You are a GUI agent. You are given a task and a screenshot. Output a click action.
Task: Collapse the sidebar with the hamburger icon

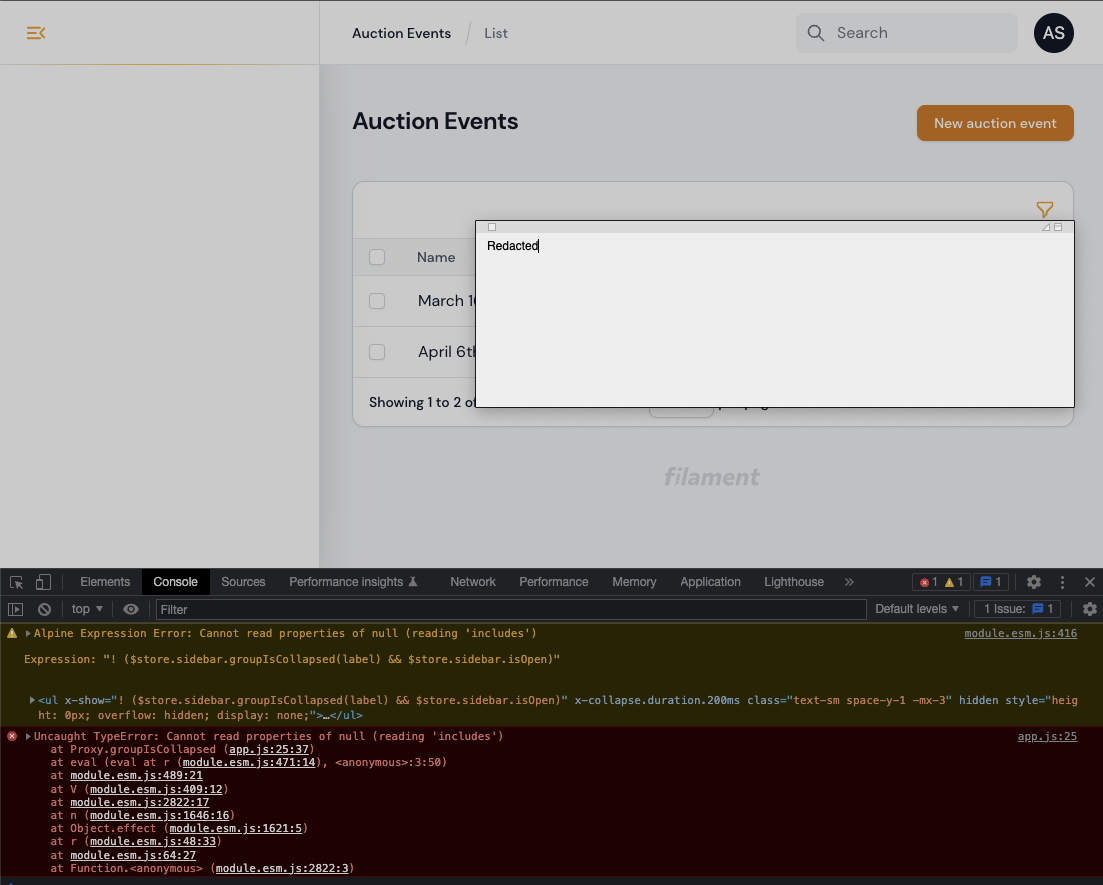36,33
